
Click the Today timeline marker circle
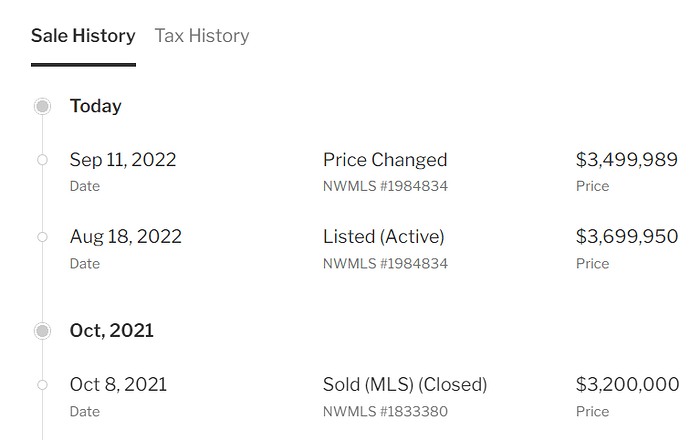[x=42, y=106]
